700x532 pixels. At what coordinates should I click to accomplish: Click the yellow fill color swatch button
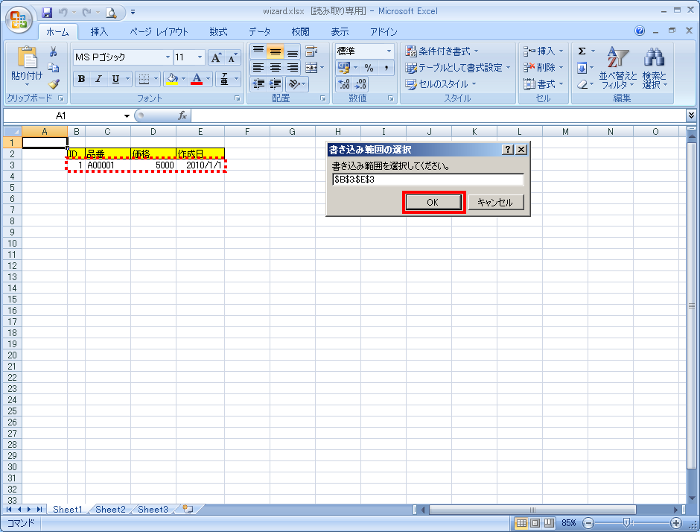[172, 79]
